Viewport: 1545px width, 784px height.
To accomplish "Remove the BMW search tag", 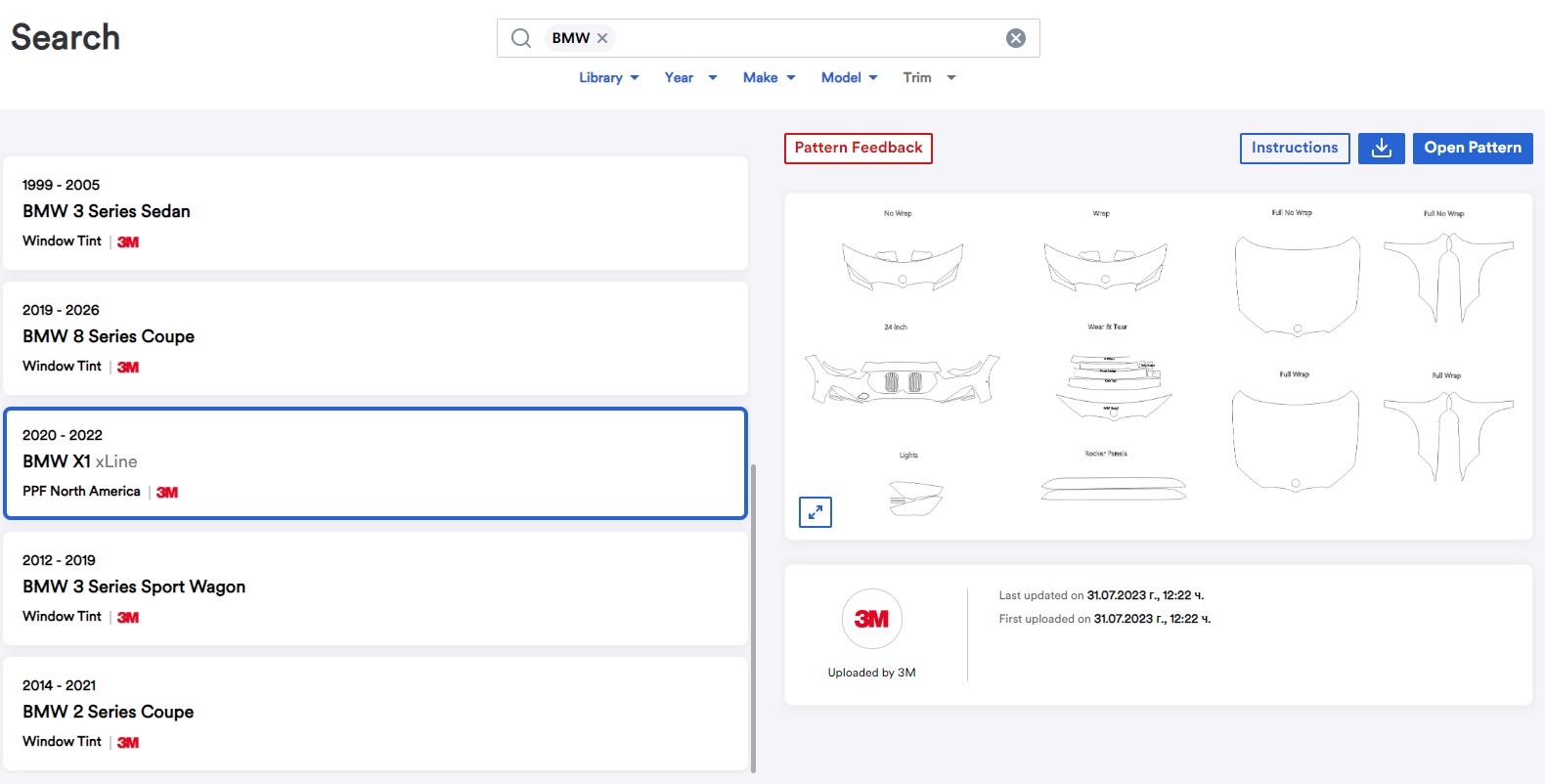I will point(602,38).
